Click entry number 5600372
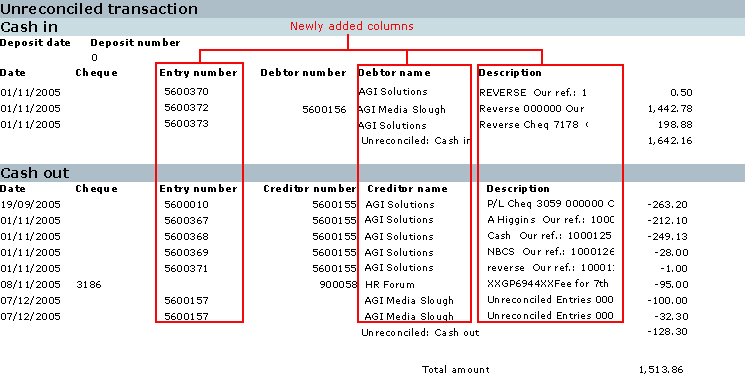This screenshot has height=374, width=745. pyautogui.click(x=186, y=107)
